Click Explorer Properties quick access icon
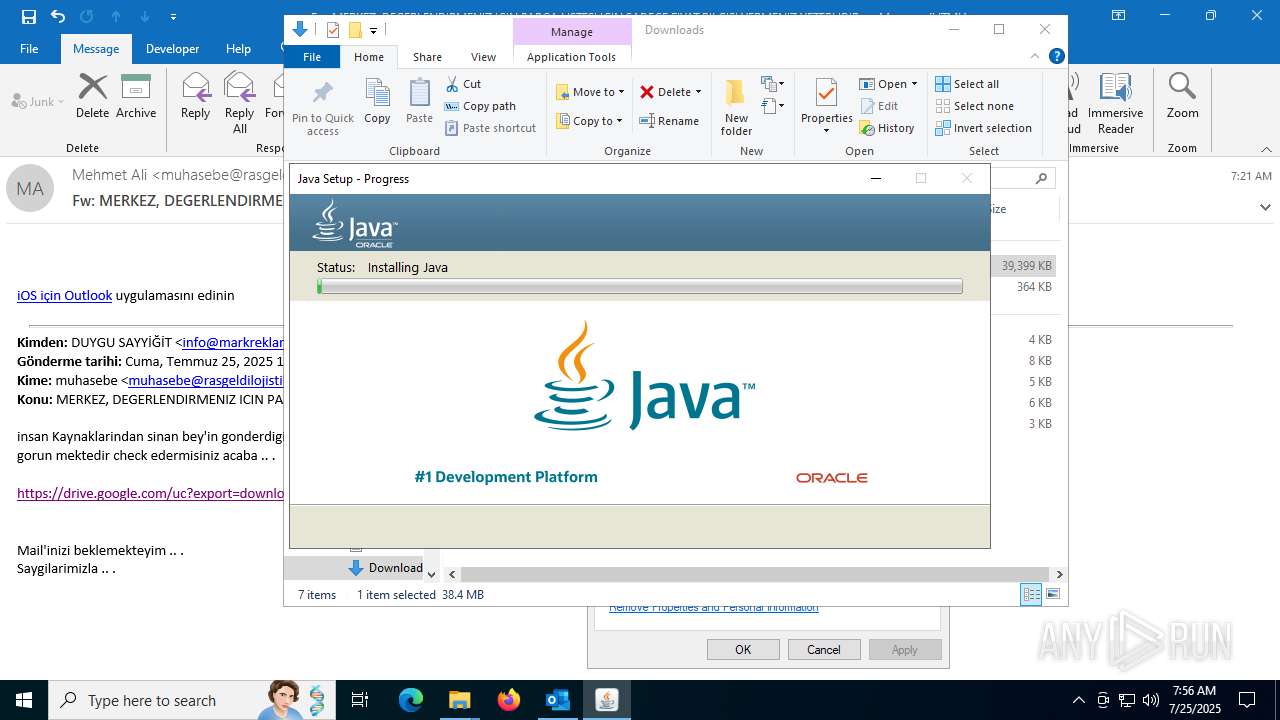 pyautogui.click(x=333, y=30)
